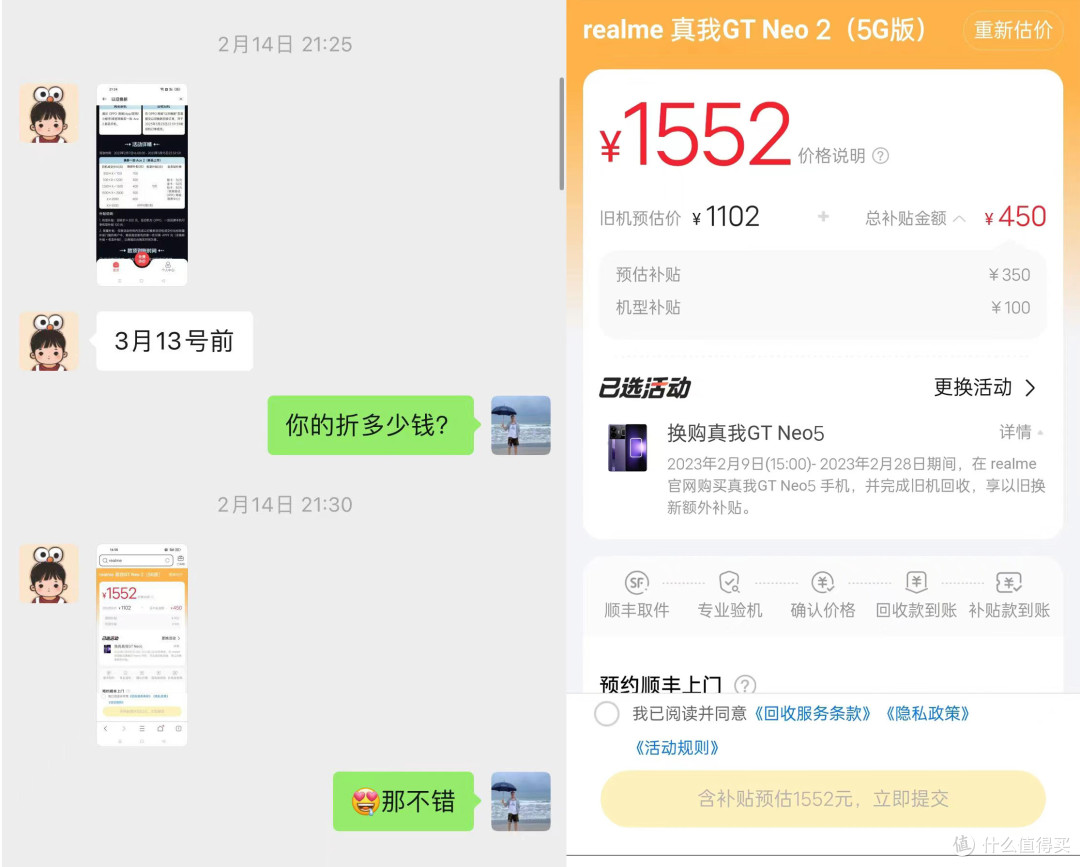The width and height of the screenshot is (1080, 867).
Task: Click the ¥450 total subsidy amount
Action: (x=1015, y=218)
